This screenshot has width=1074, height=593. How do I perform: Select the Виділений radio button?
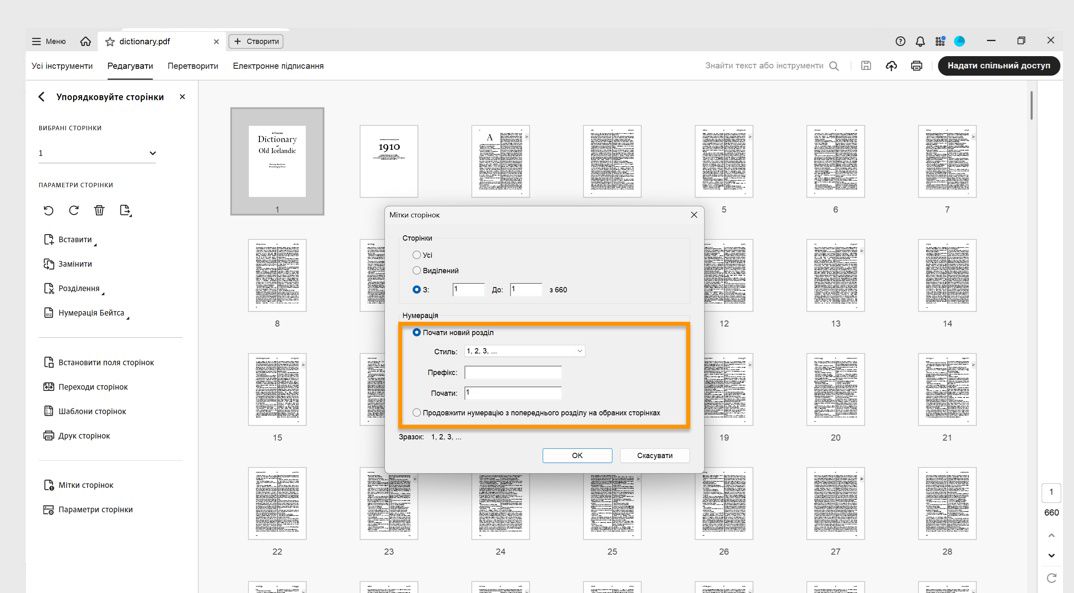click(416, 270)
